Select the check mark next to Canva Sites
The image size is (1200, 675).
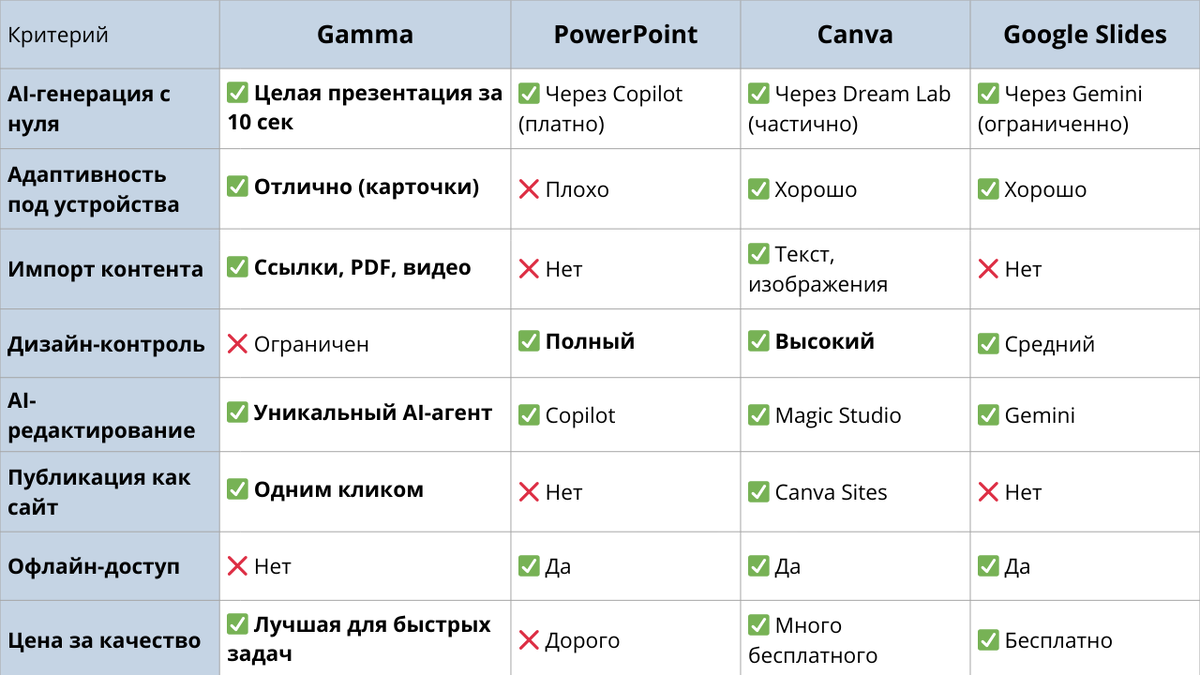[x=758, y=492]
